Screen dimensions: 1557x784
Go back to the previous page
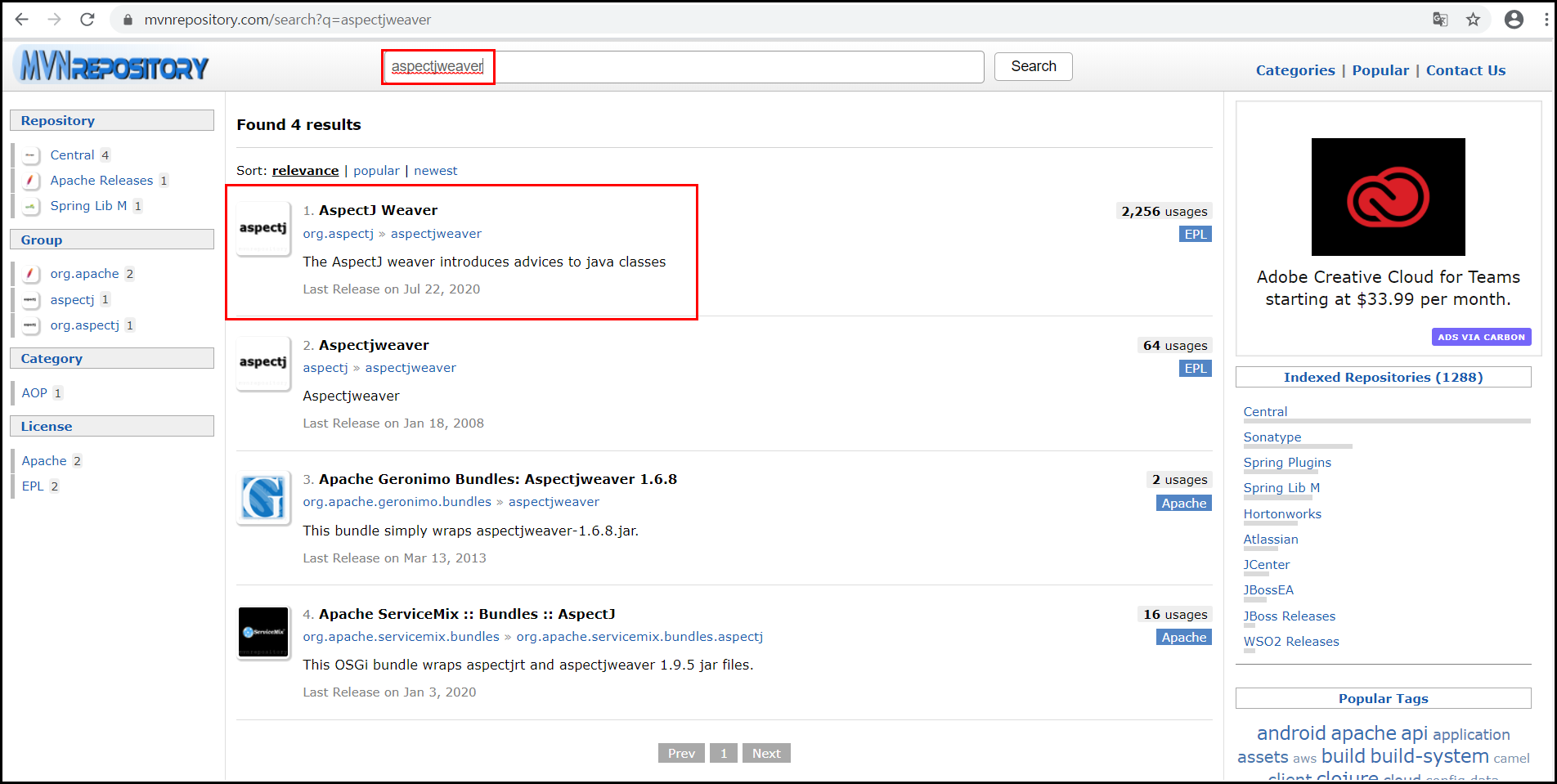point(22,20)
